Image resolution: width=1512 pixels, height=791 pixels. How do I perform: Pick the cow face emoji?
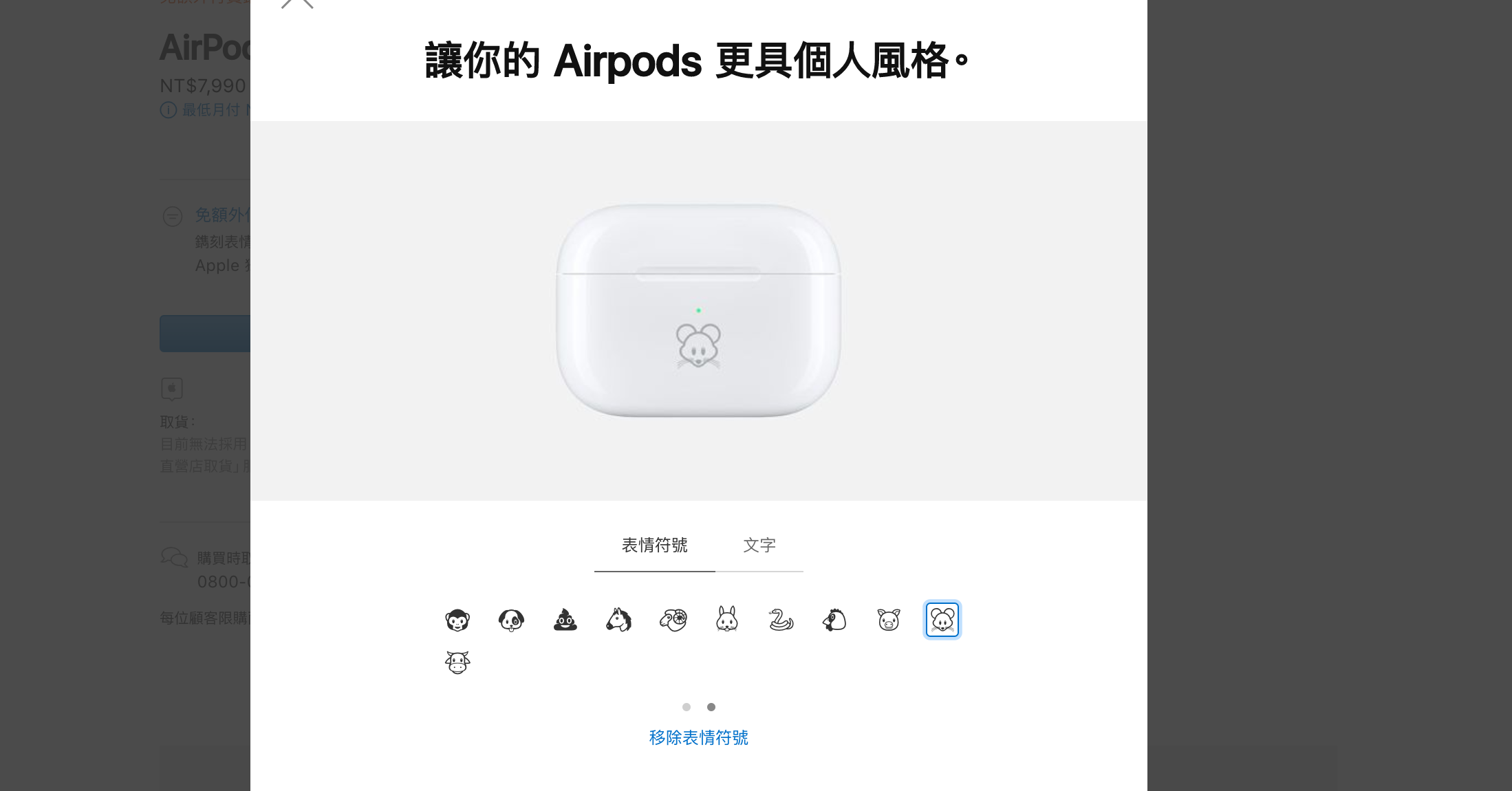pyautogui.click(x=457, y=662)
